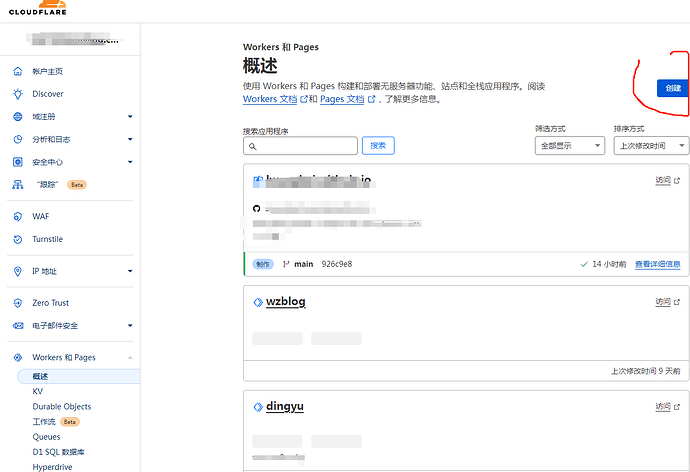
Task: Select Queues in sidebar
Action: [46, 437]
